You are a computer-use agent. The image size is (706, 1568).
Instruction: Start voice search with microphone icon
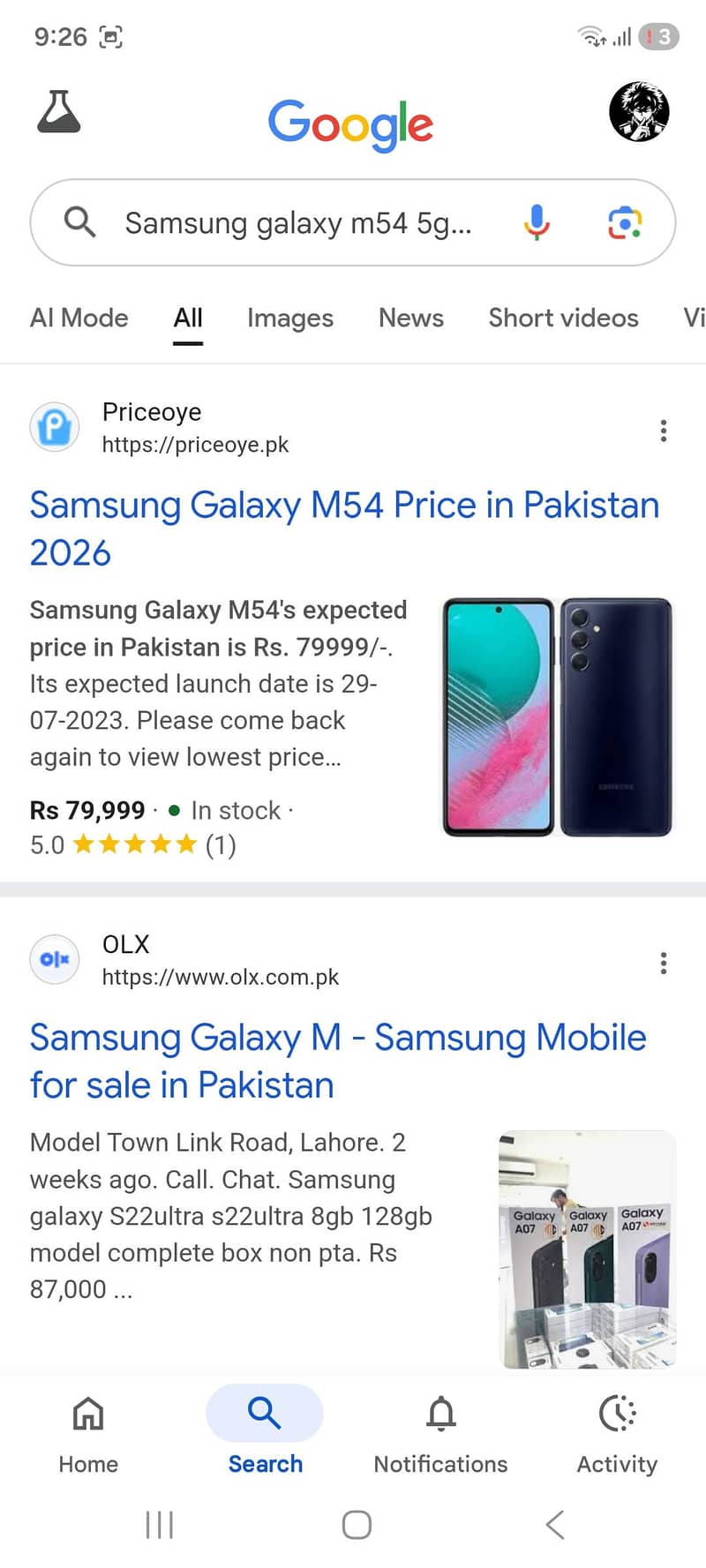537,222
